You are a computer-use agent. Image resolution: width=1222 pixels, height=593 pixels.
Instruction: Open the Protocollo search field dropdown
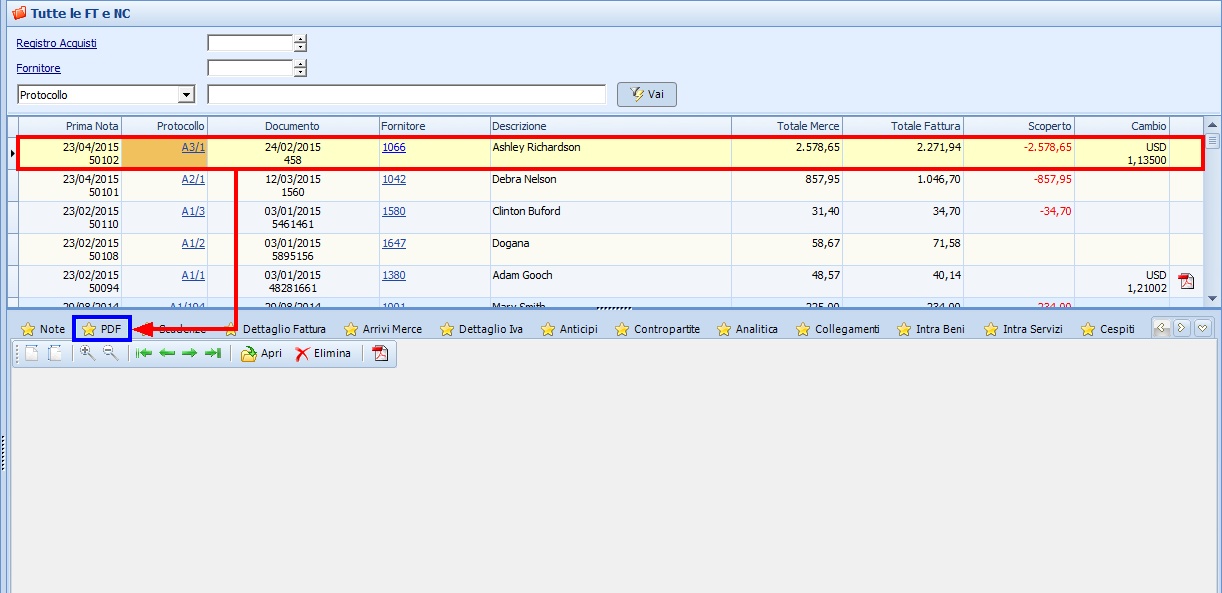coord(186,95)
